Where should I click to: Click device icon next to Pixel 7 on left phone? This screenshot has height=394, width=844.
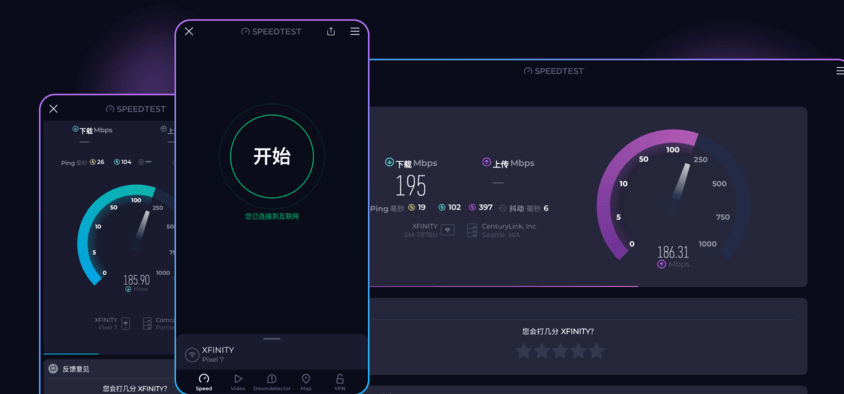click(x=125, y=323)
